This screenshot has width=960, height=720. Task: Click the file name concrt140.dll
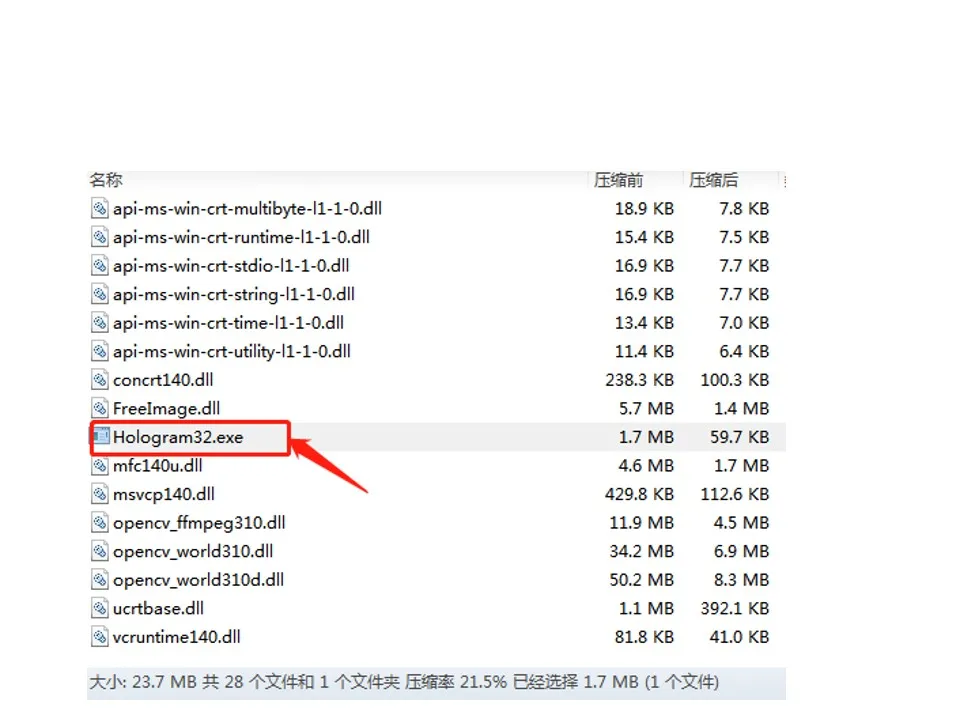pos(163,380)
